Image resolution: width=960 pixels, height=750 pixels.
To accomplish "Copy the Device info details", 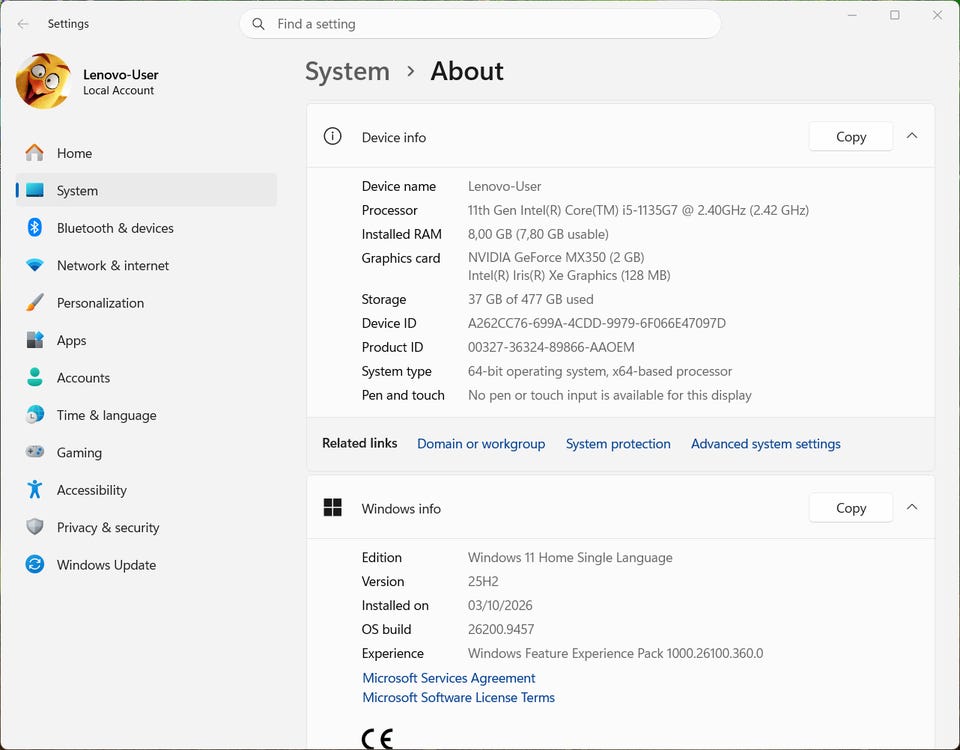I will pyautogui.click(x=850, y=137).
